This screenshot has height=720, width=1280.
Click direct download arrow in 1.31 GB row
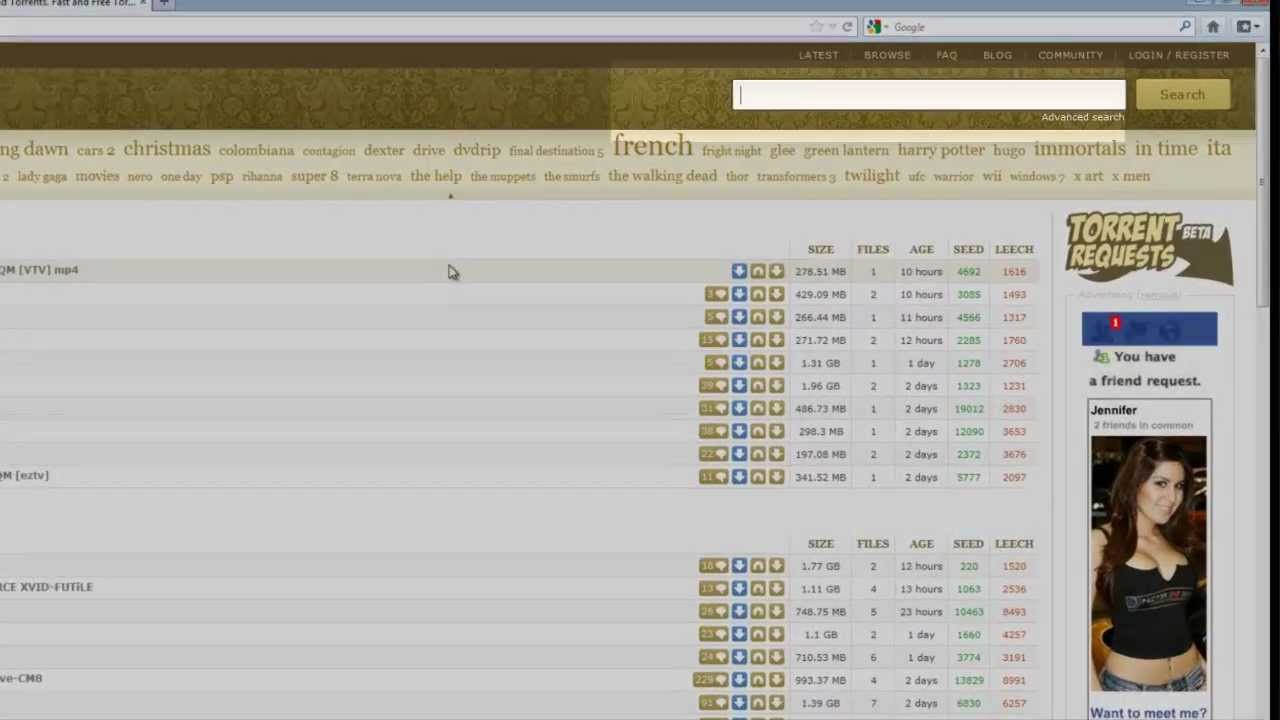(x=739, y=363)
